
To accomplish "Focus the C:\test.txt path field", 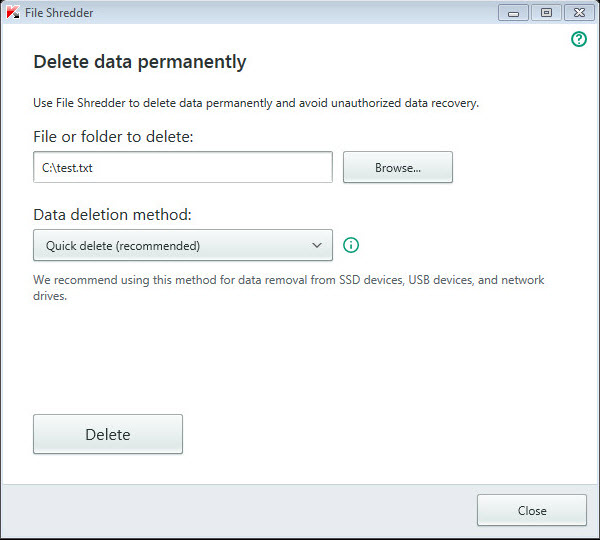I will pos(183,168).
